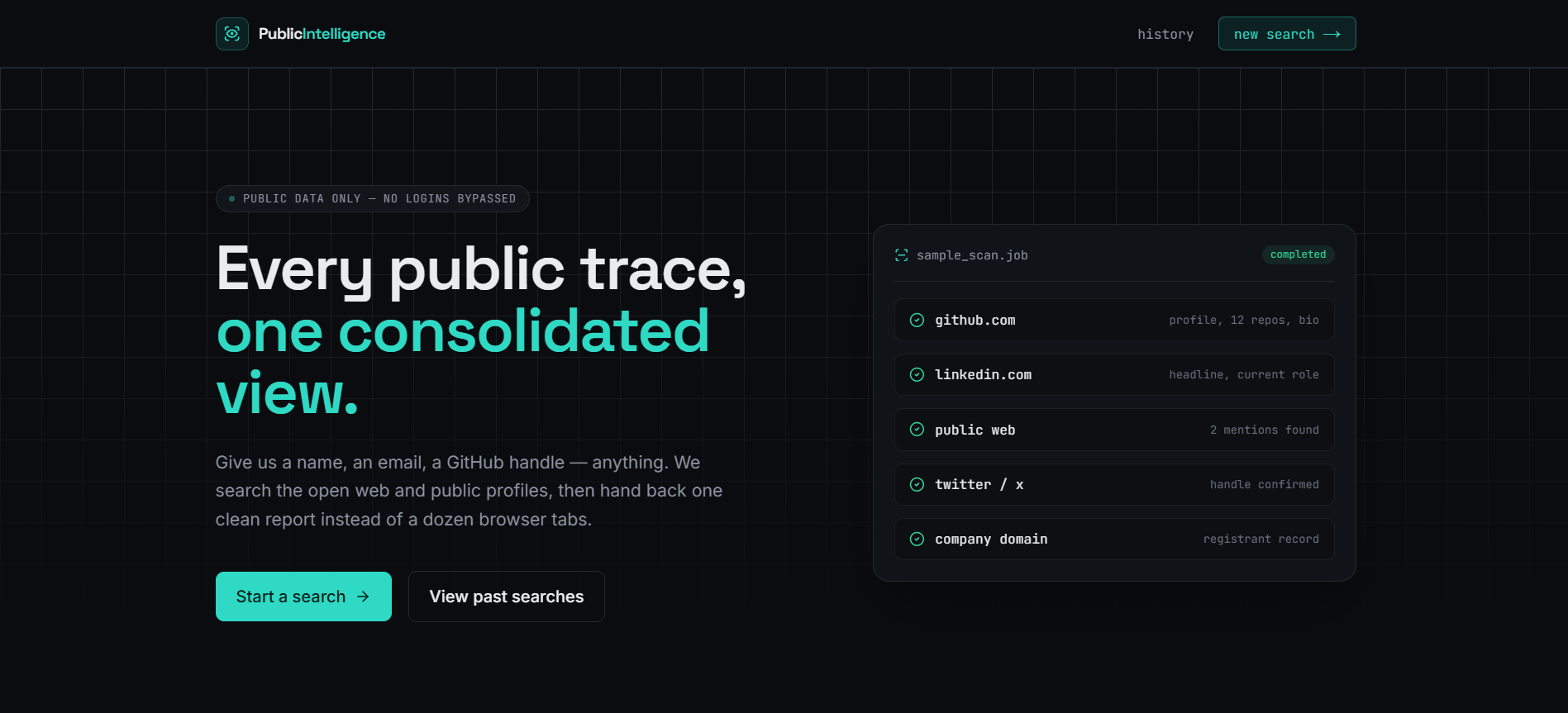1568x713 pixels.
Task: Click the new search button in header
Action: [x=1287, y=34]
